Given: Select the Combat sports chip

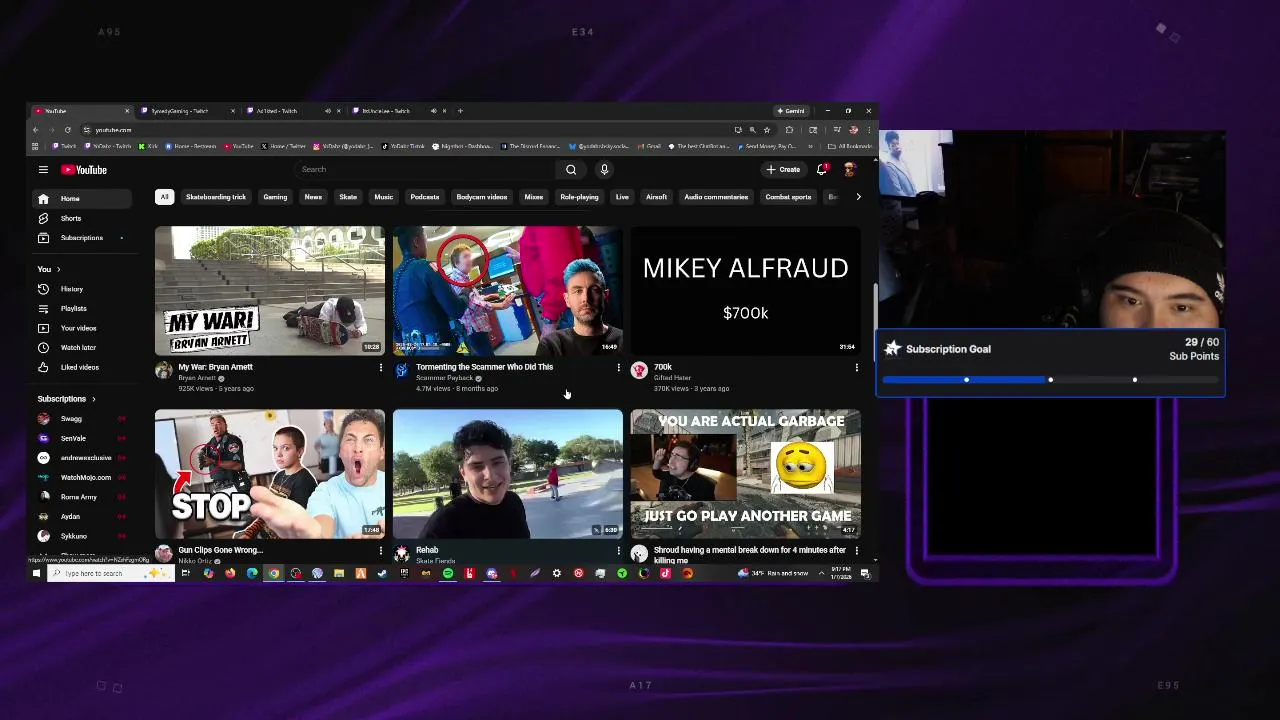Looking at the screenshot, I should [x=788, y=197].
